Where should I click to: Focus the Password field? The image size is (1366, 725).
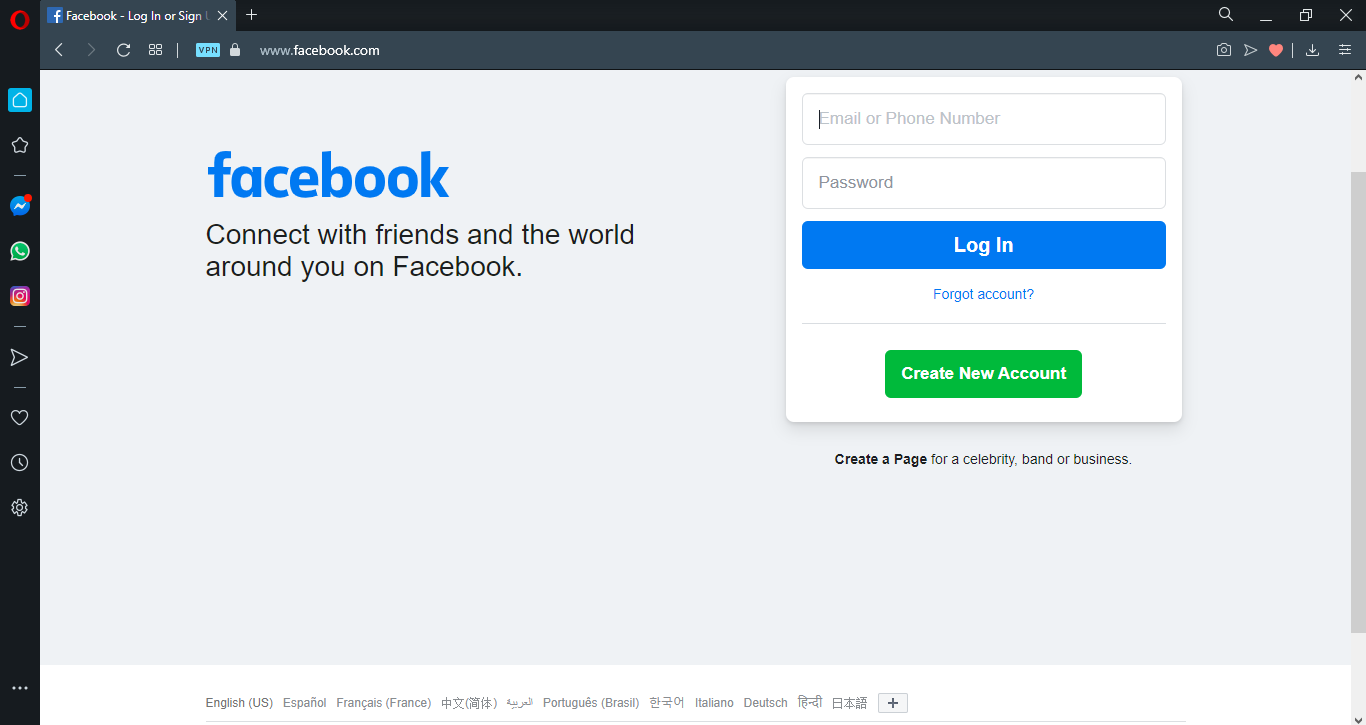pyautogui.click(x=984, y=183)
